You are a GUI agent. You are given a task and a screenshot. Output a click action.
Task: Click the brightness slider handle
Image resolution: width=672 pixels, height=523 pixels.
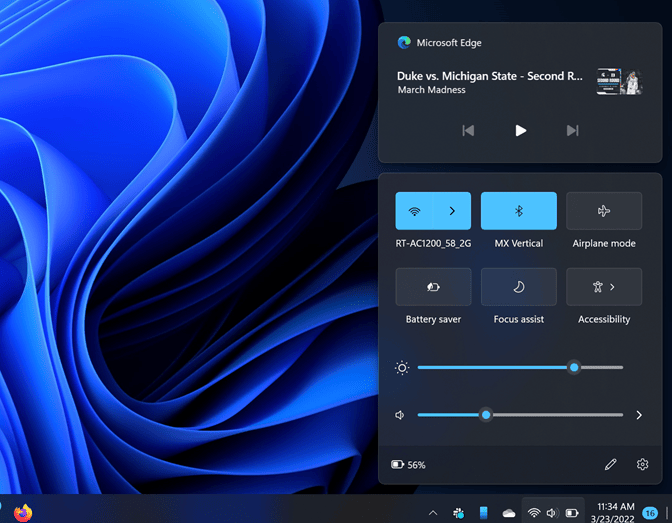coord(574,367)
